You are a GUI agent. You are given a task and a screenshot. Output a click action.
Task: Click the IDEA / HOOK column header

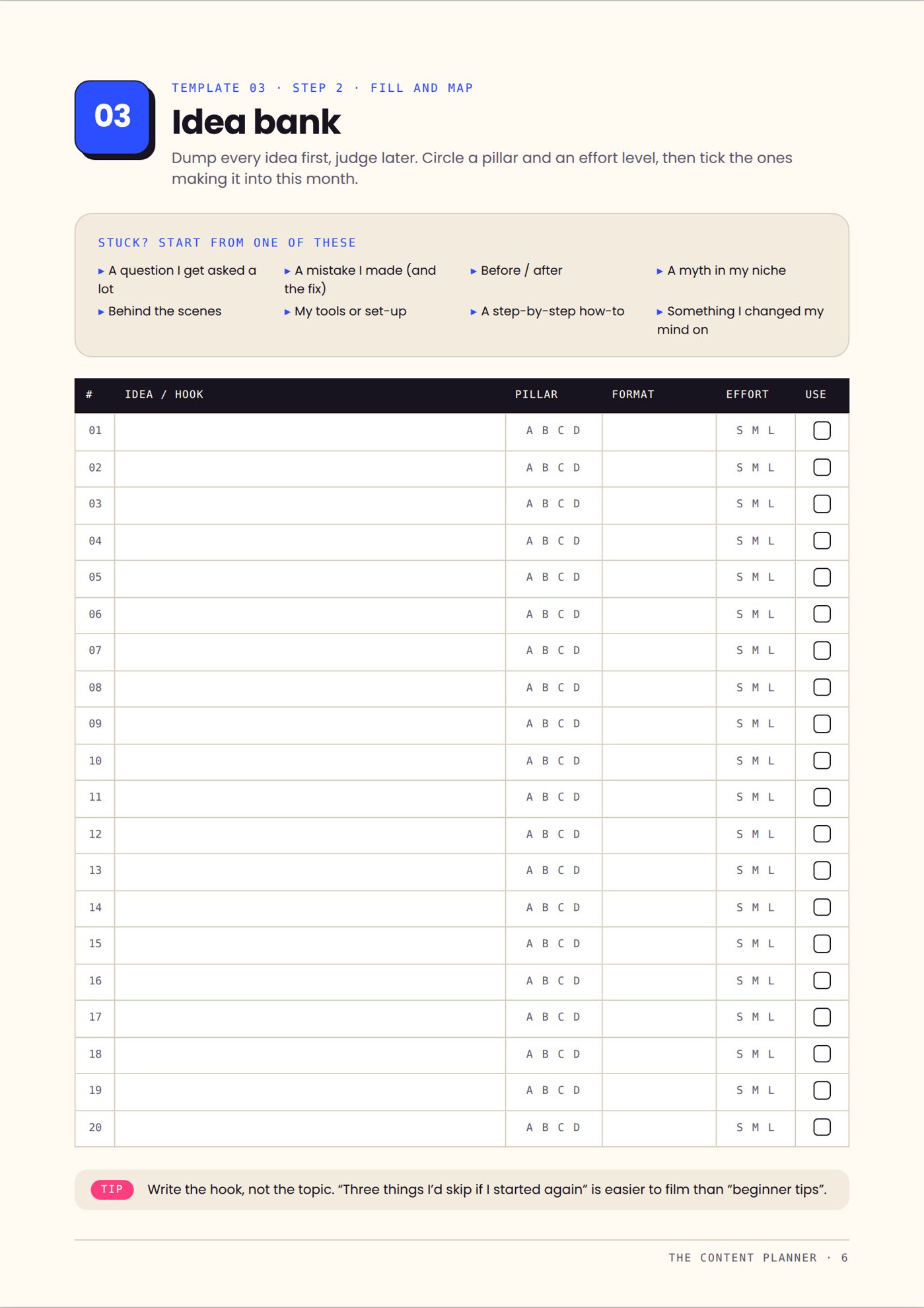[x=164, y=394]
